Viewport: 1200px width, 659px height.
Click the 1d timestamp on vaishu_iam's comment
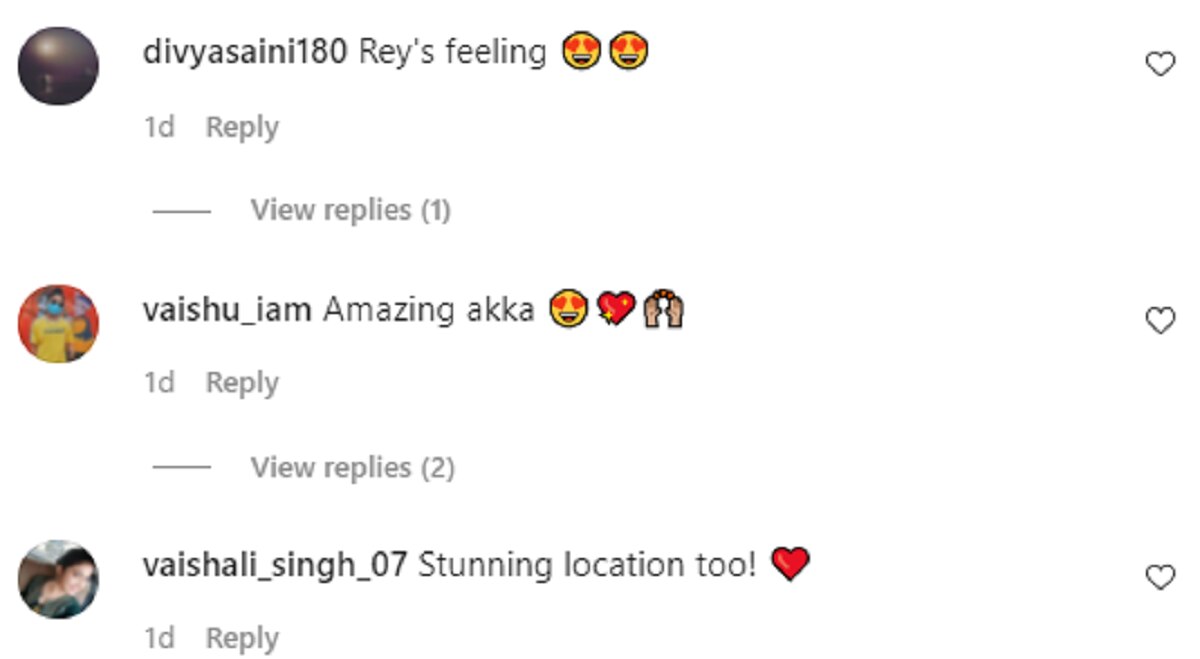(159, 383)
